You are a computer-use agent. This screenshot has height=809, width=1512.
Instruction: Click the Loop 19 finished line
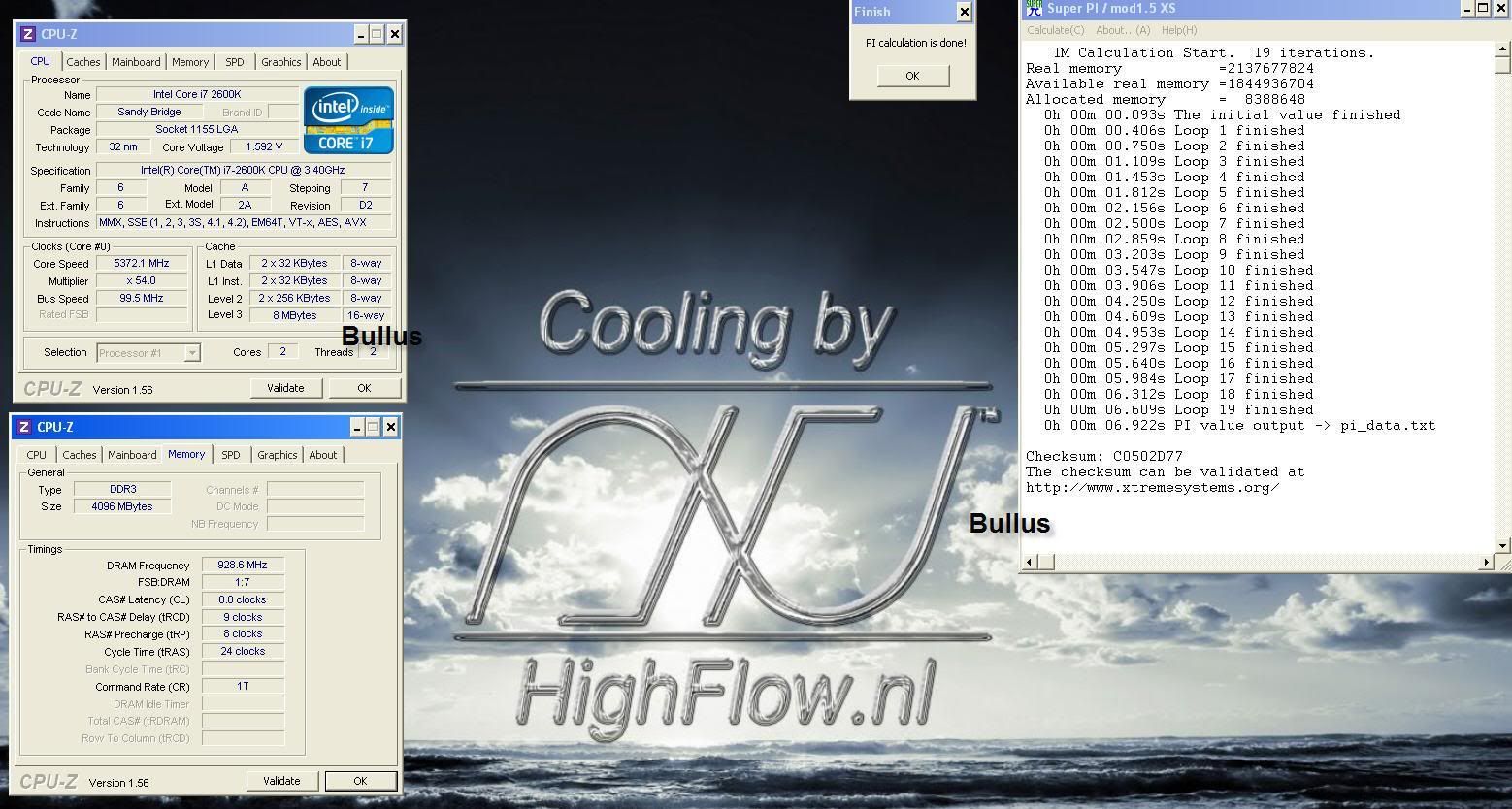click(x=1178, y=410)
